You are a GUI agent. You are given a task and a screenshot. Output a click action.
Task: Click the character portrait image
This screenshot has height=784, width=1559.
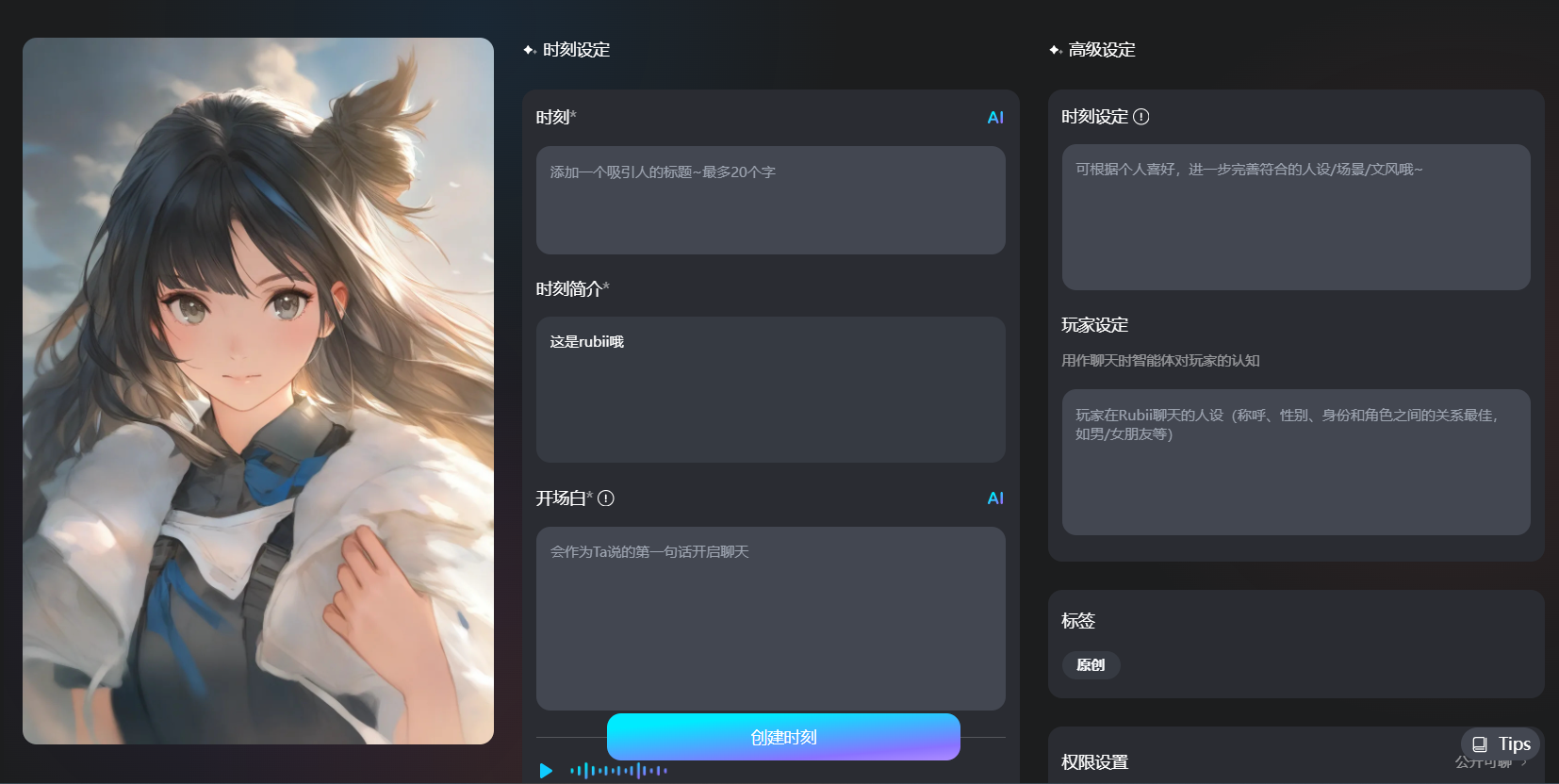[x=258, y=391]
